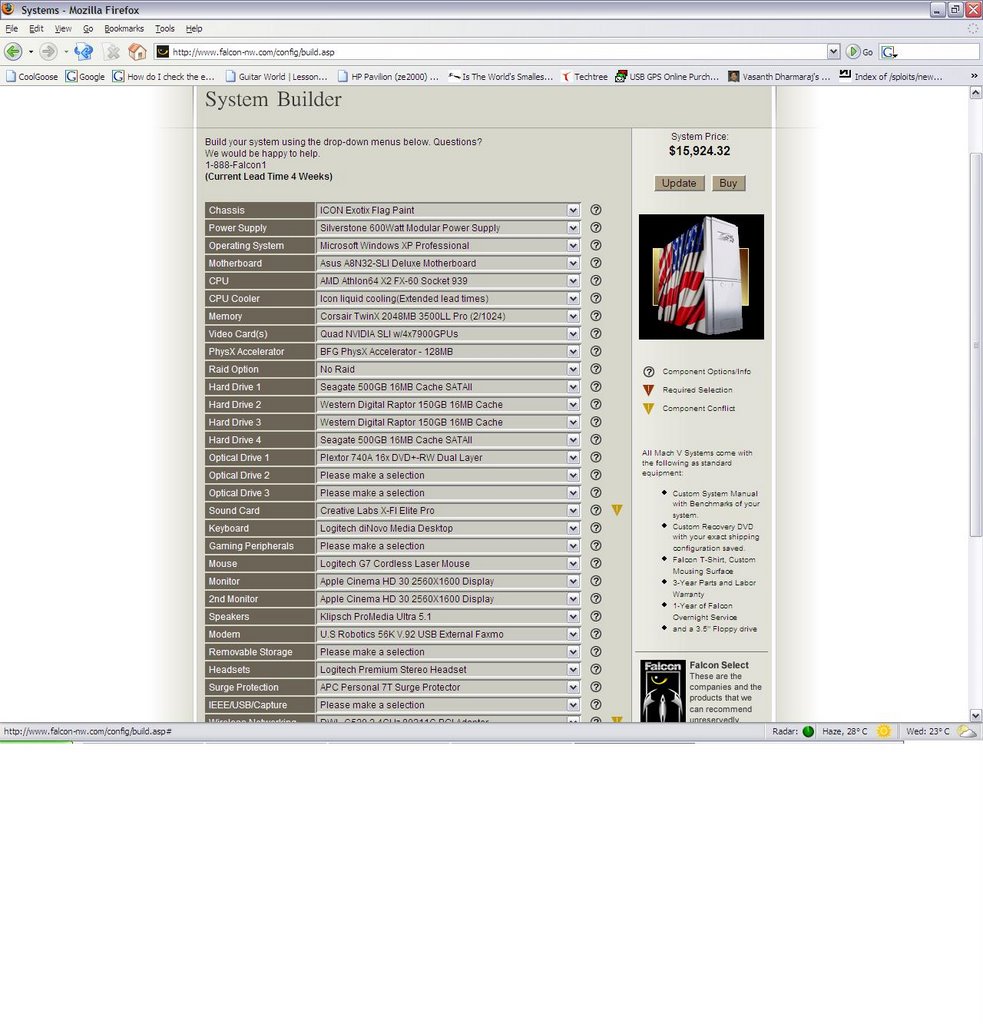The height and width of the screenshot is (1024, 983).
Task: Open the Removable Storage dropdown
Action: coord(448,652)
